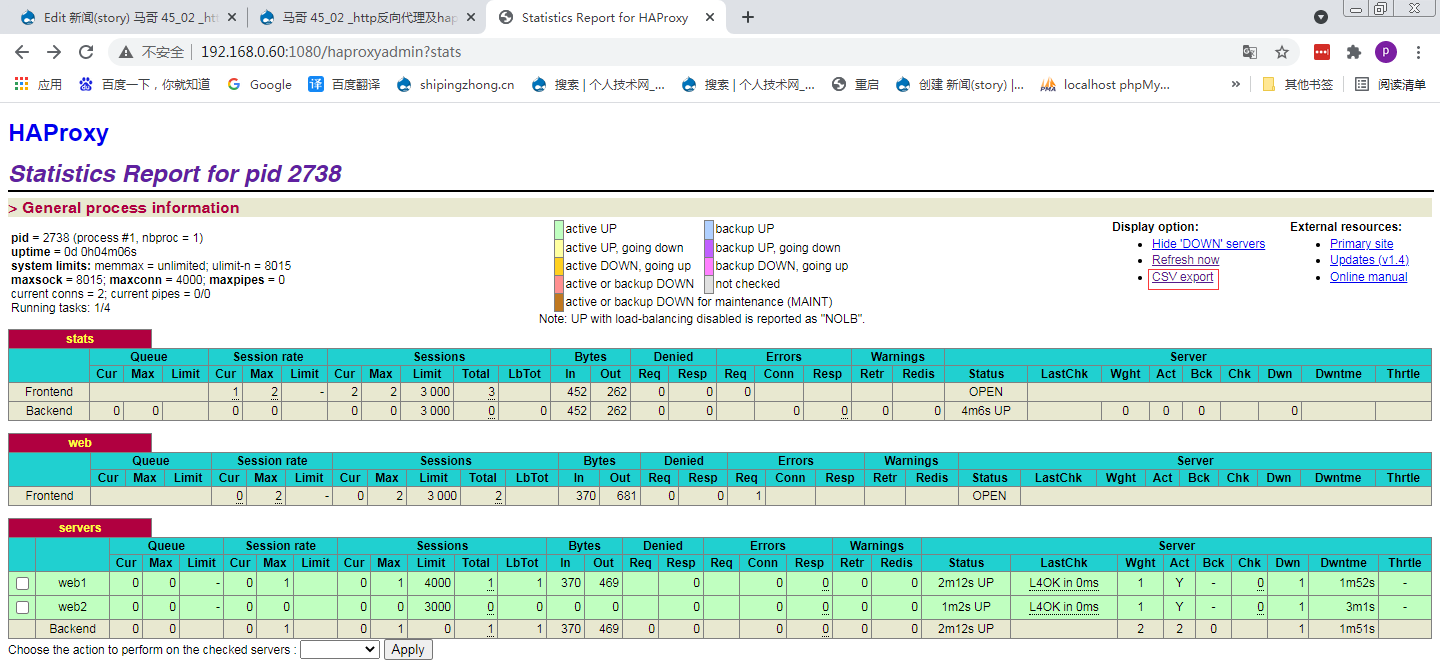The width and height of the screenshot is (1440, 661).
Task: Tick the web2 server checkbox
Action: point(22,607)
